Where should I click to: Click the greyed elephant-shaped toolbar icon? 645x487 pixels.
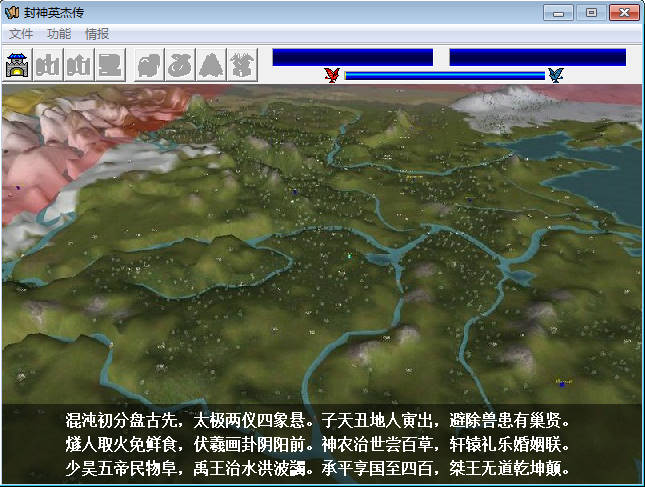tap(149, 65)
